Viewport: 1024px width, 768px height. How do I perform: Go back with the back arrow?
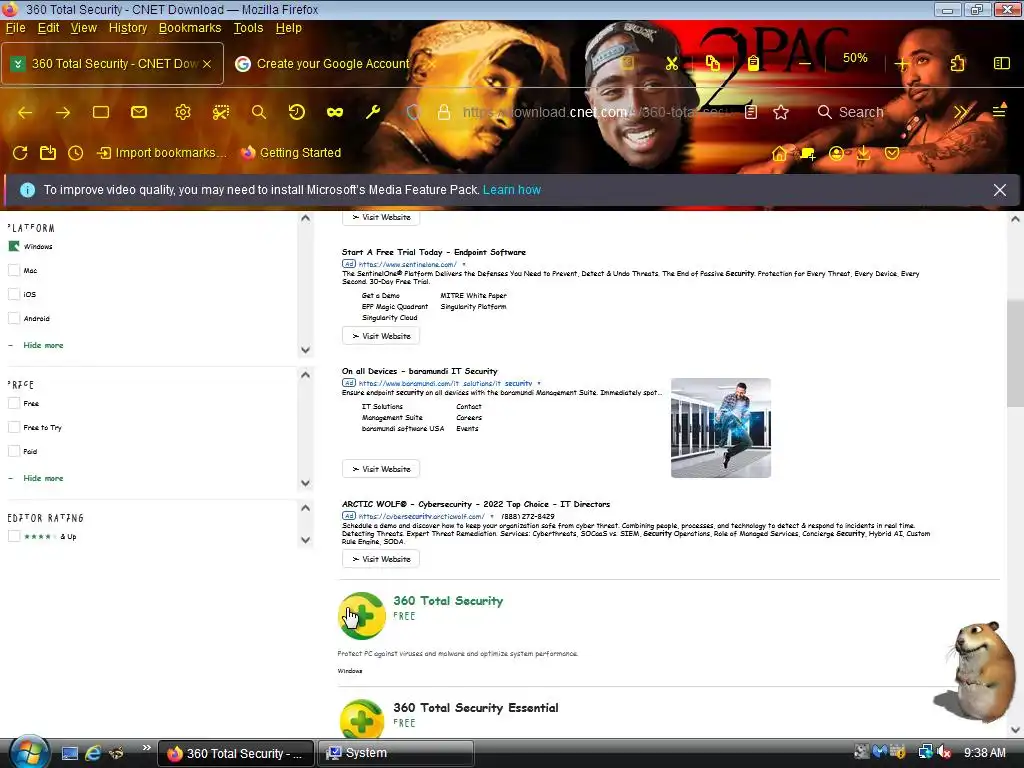coord(25,112)
